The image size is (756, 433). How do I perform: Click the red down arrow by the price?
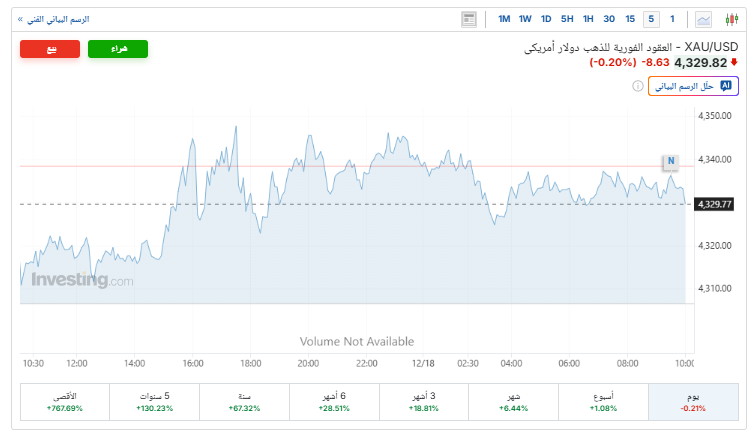[x=735, y=62]
